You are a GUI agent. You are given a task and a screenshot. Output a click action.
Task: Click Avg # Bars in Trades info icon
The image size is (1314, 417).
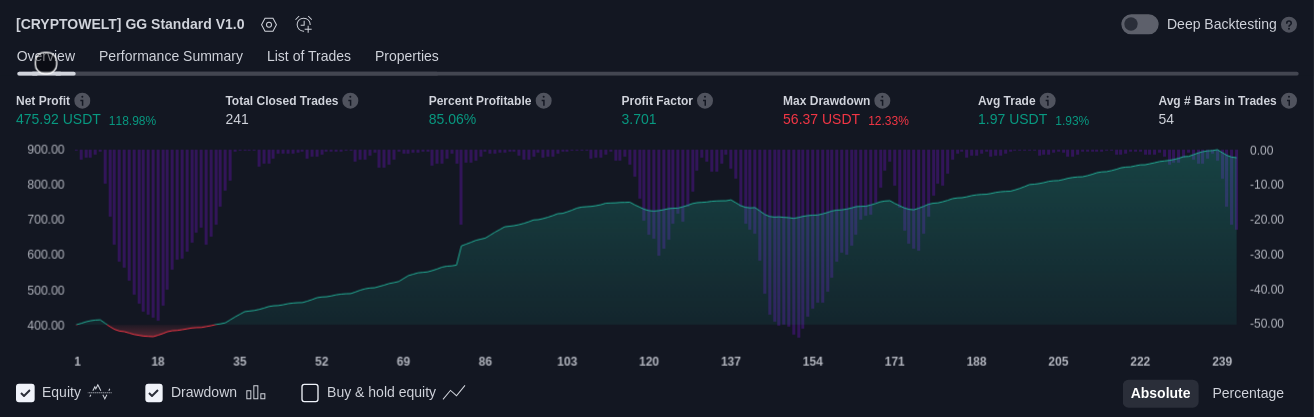(x=1289, y=101)
